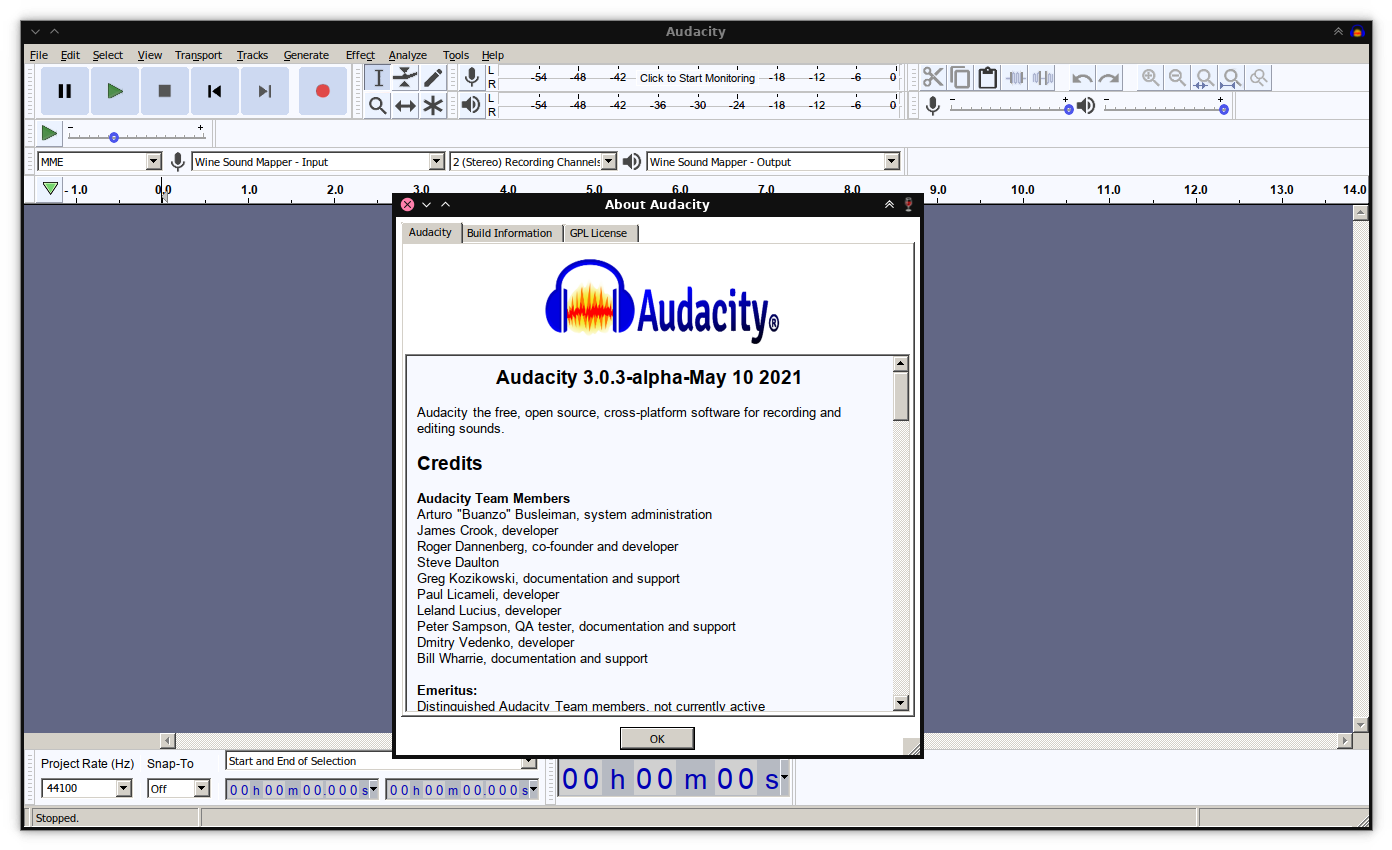Click the recording volume slider knob
This screenshot has height=850, width=1392.
tap(1069, 109)
